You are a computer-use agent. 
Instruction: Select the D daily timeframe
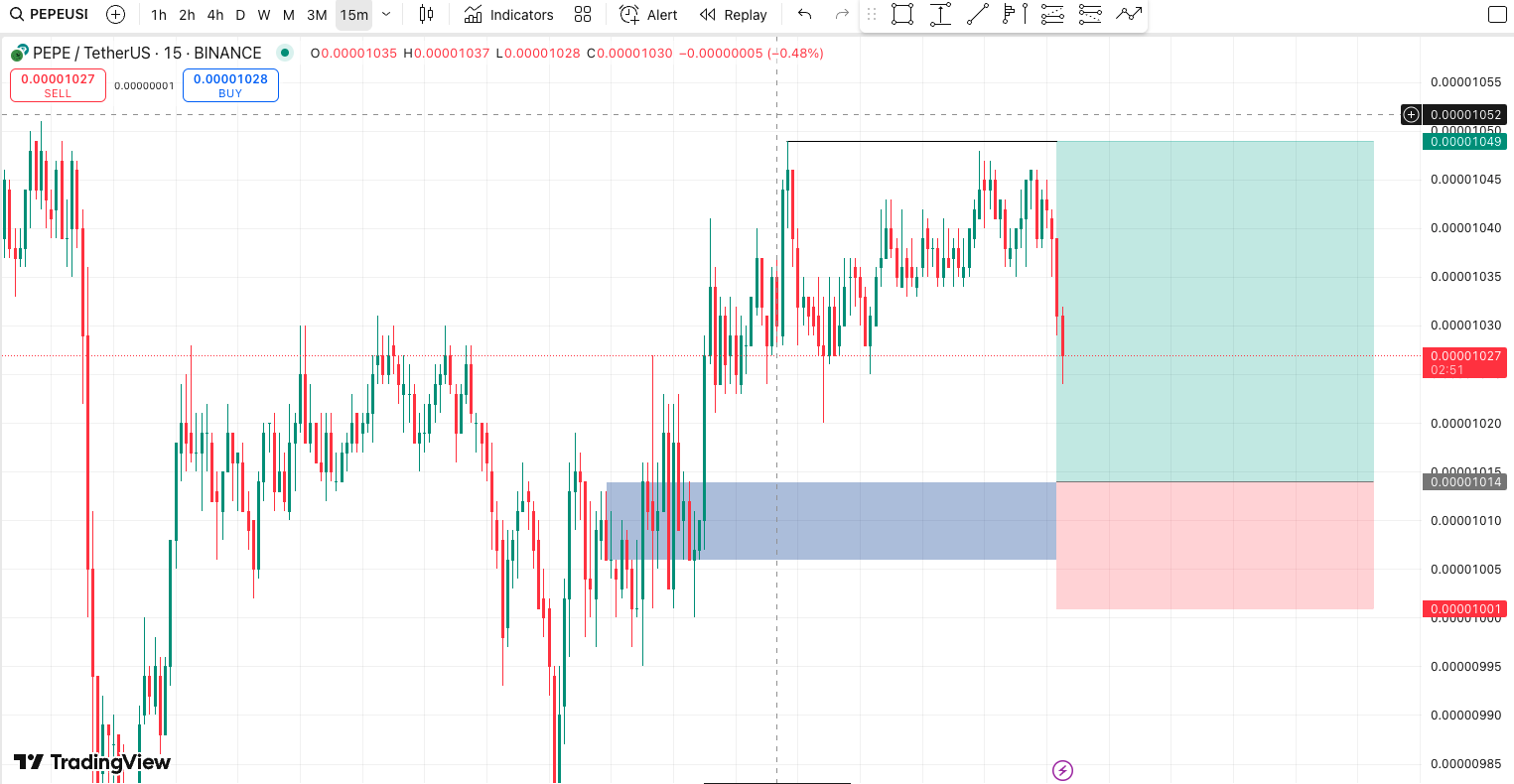point(240,15)
